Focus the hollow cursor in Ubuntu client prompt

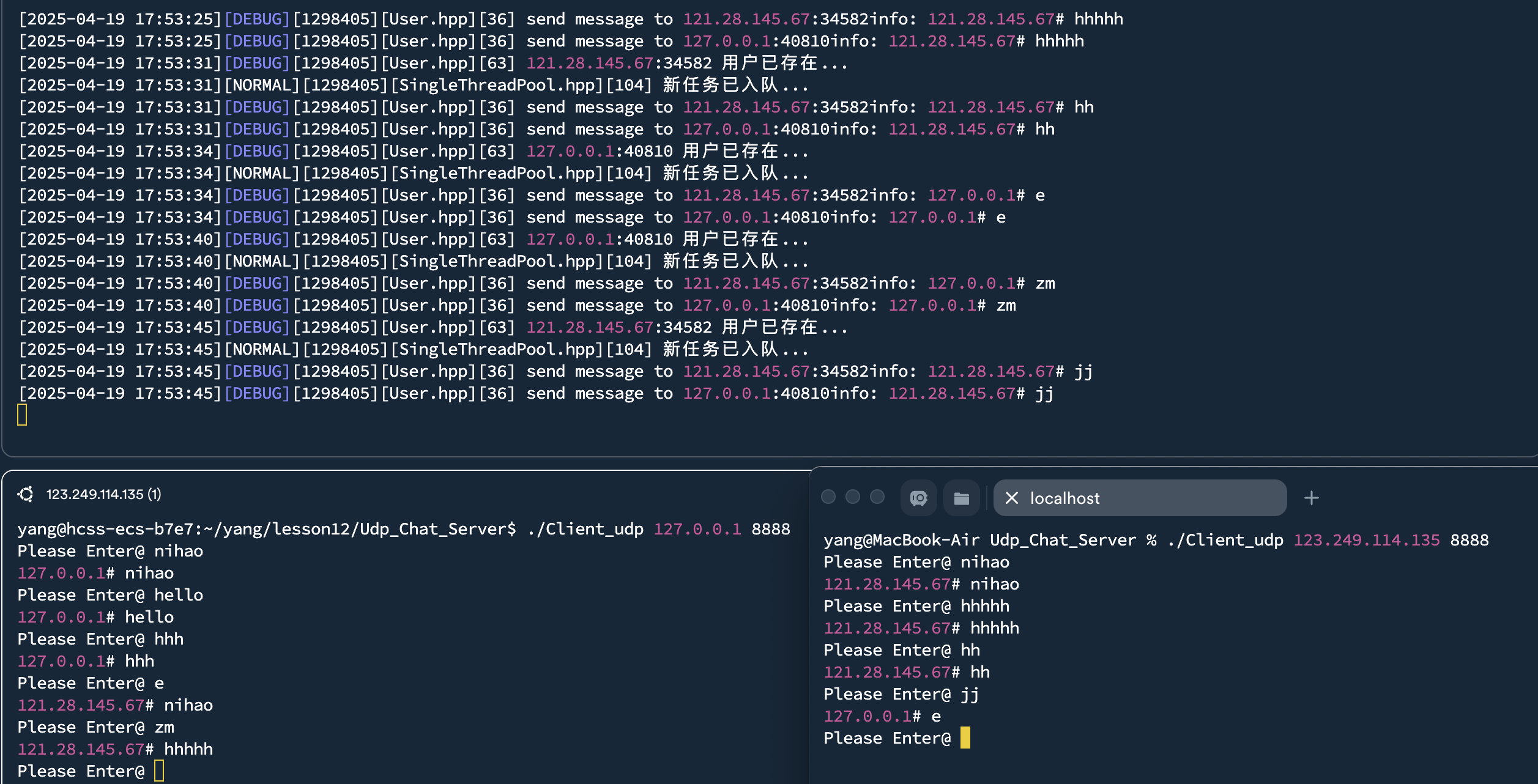tap(159, 771)
